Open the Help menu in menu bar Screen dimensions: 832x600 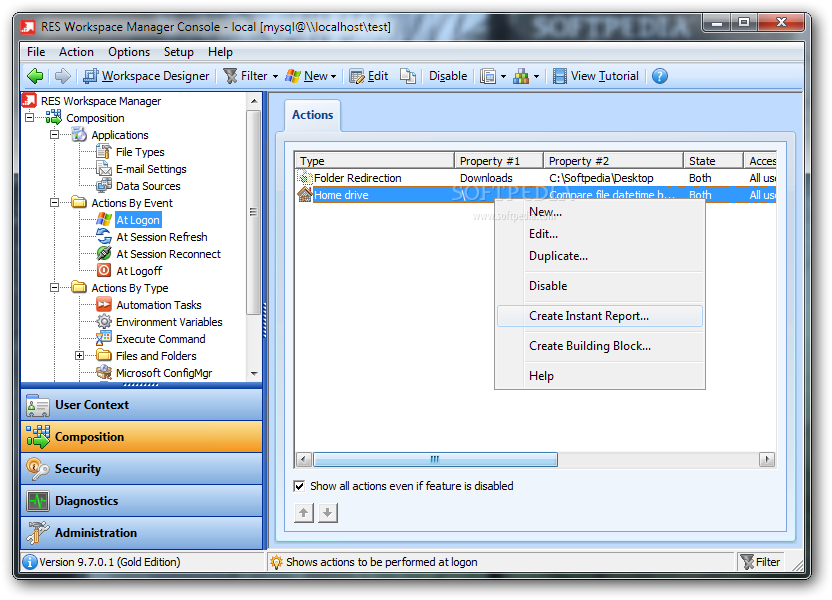220,52
